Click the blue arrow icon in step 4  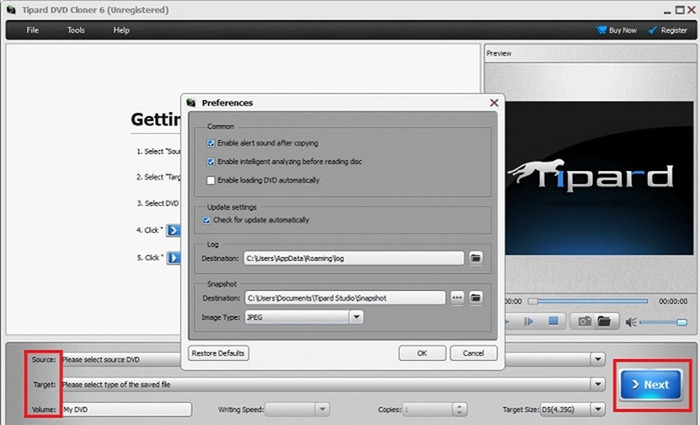pos(173,230)
